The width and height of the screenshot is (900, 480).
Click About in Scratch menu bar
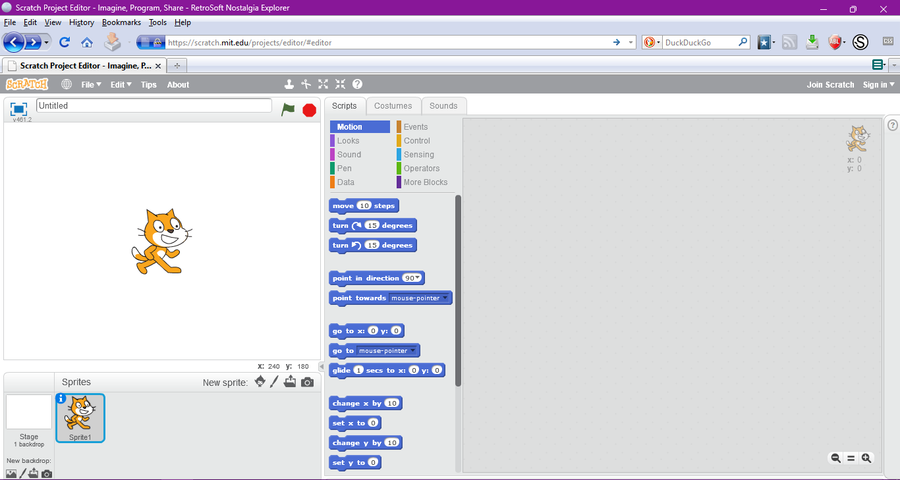178,84
